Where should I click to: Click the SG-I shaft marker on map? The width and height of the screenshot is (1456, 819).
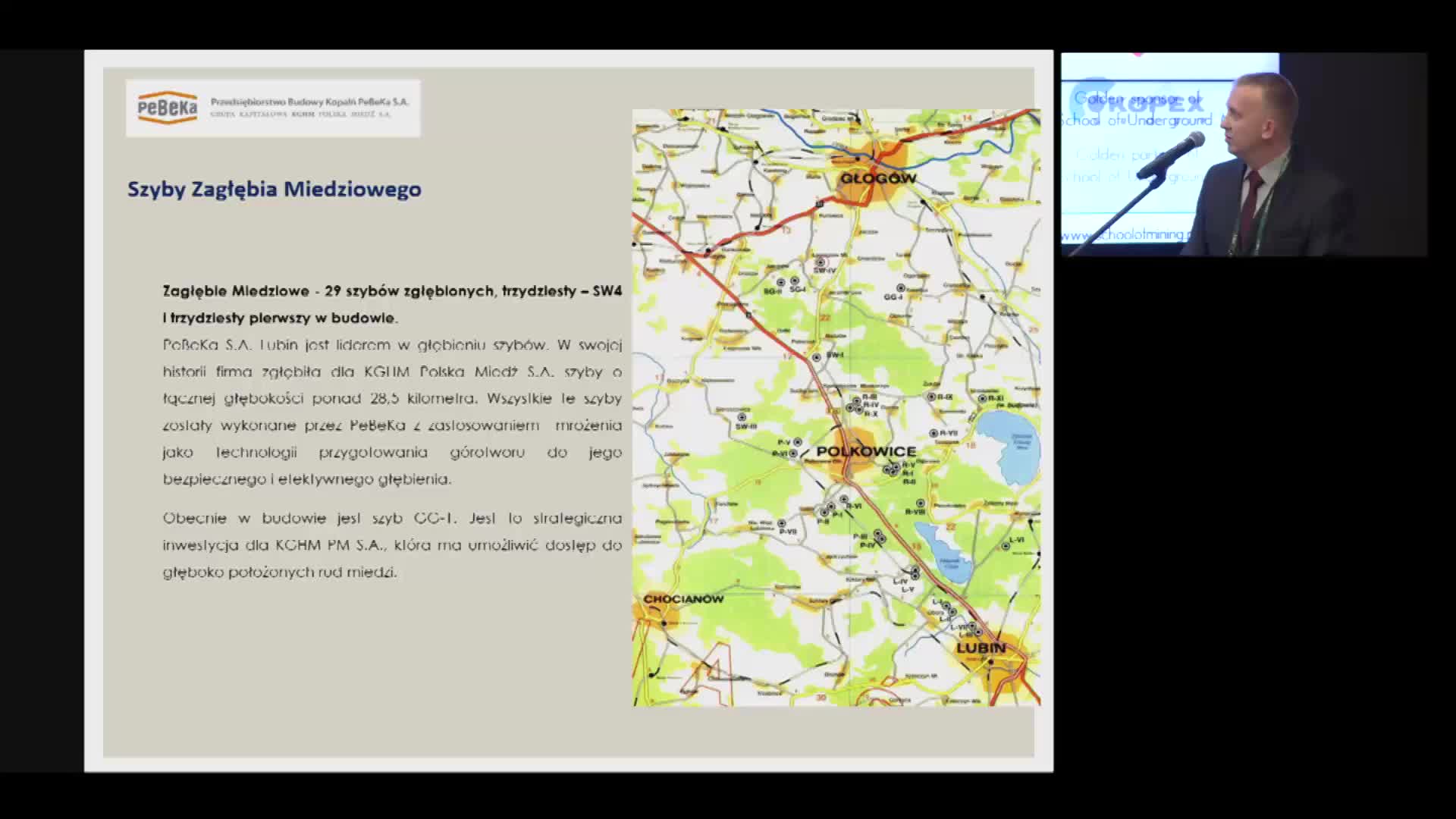tap(795, 281)
